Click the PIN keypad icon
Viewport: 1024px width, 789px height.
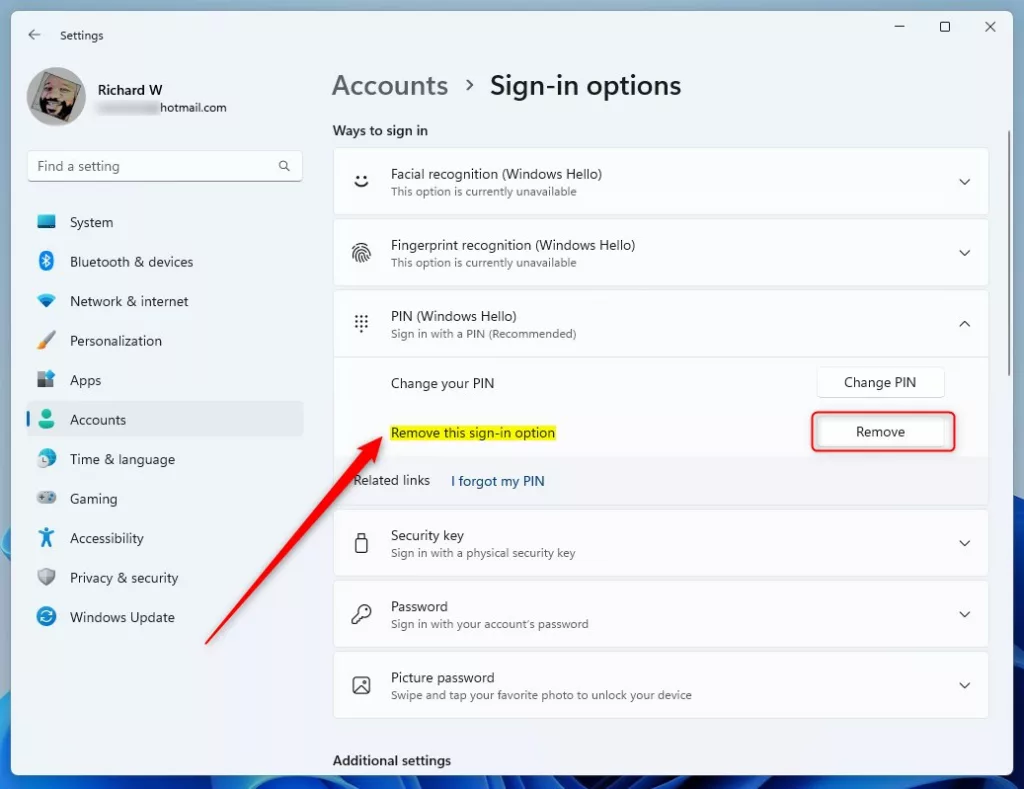pos(361,323)
